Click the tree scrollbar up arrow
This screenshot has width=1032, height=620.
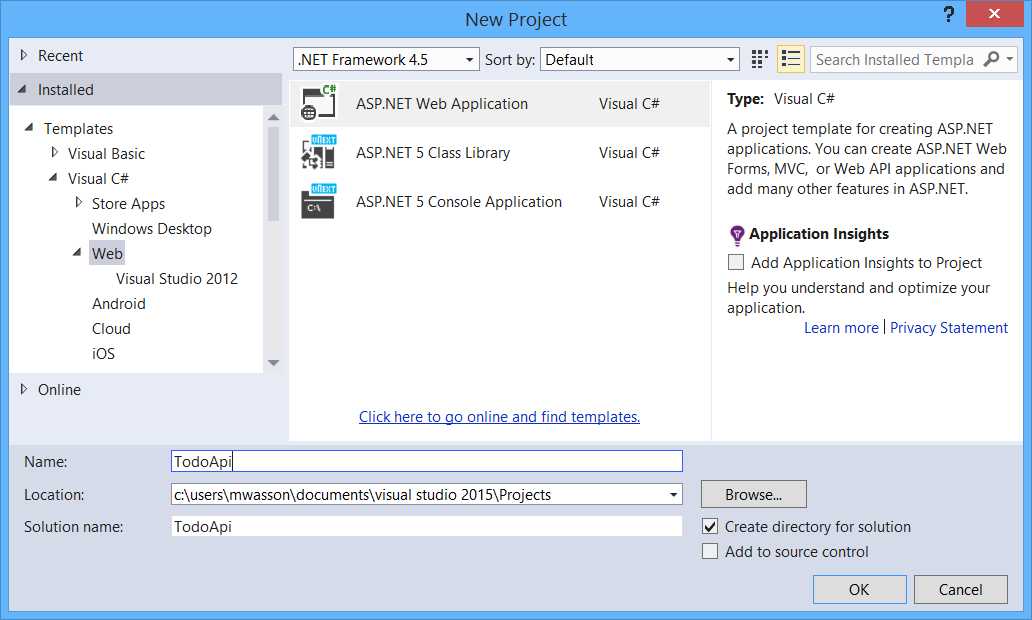[x=274, y=117]
